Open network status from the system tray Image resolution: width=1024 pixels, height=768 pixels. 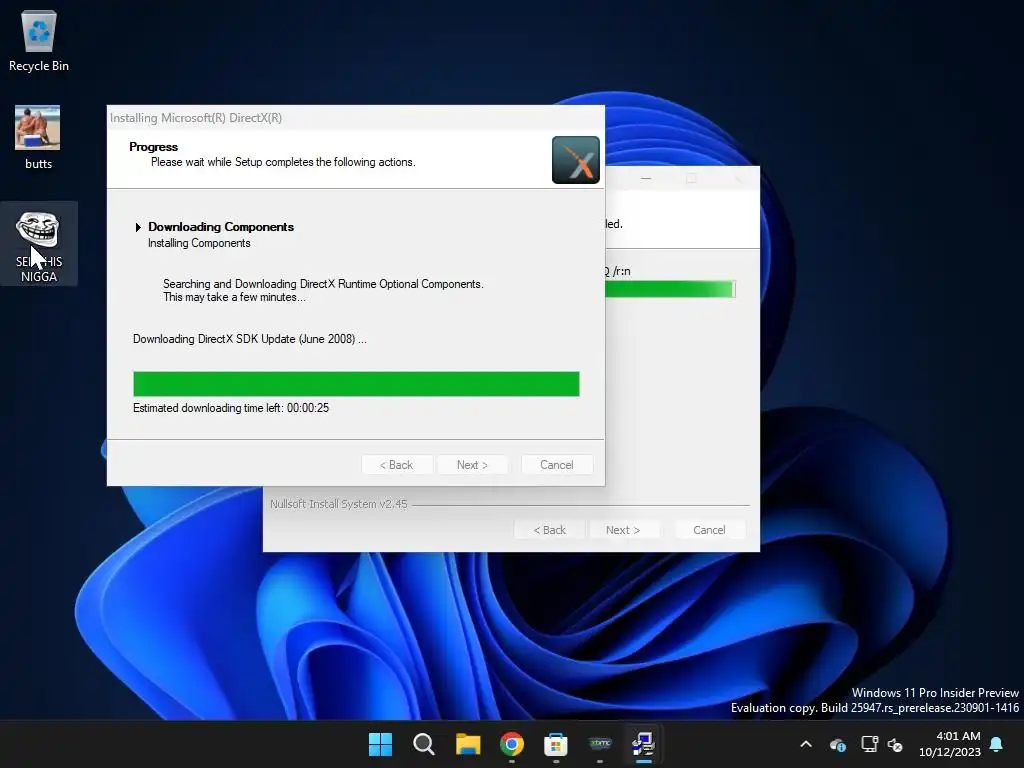(x=869, y=744)
